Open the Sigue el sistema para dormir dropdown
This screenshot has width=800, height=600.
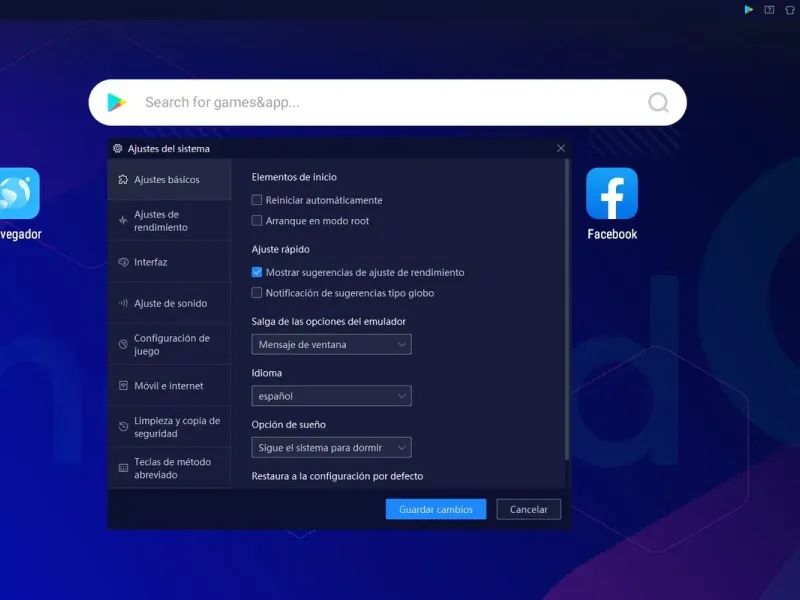tap(331, 447)
